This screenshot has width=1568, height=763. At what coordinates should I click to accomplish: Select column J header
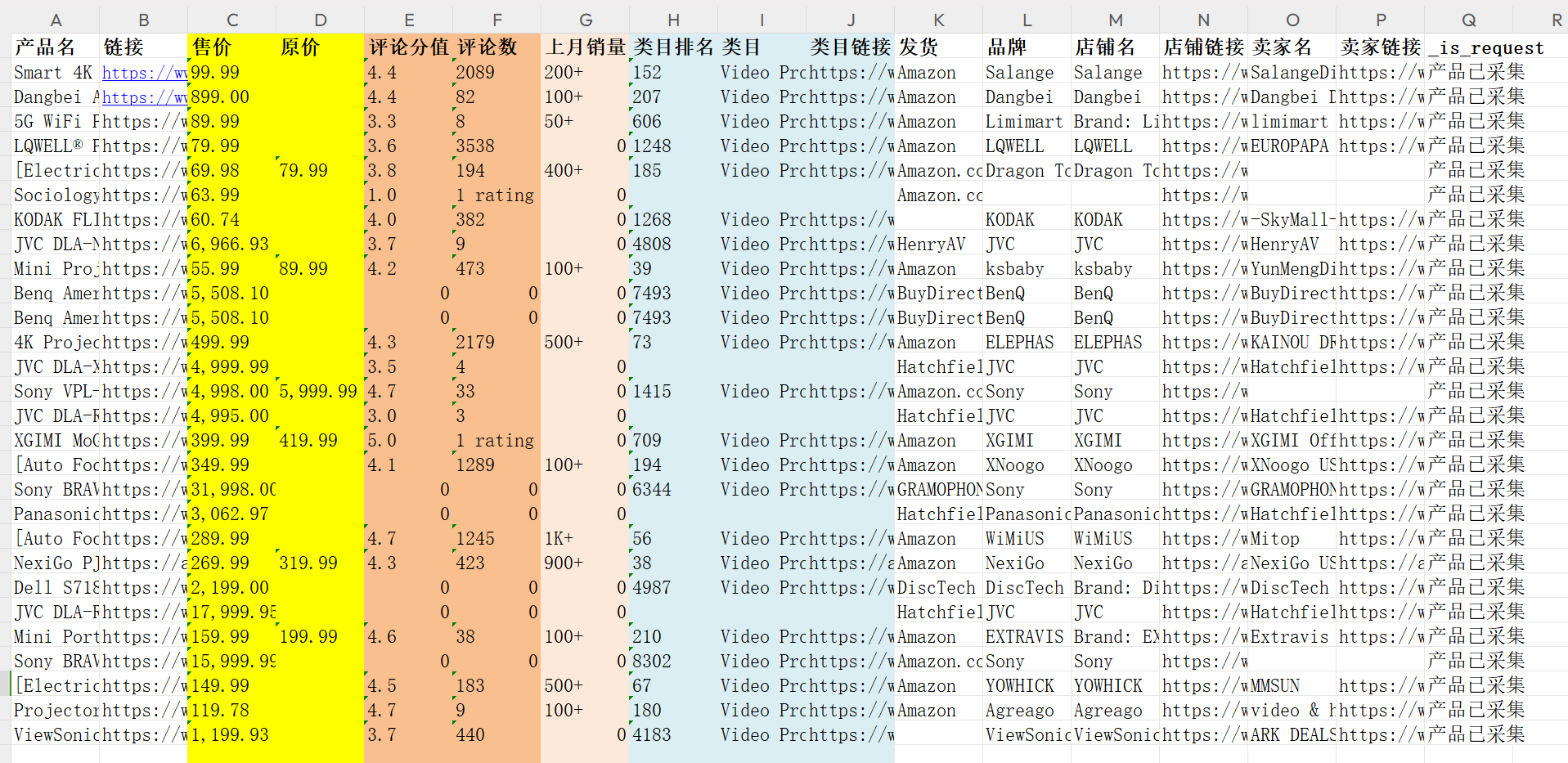pyautogui.click(x=851, y=20)
